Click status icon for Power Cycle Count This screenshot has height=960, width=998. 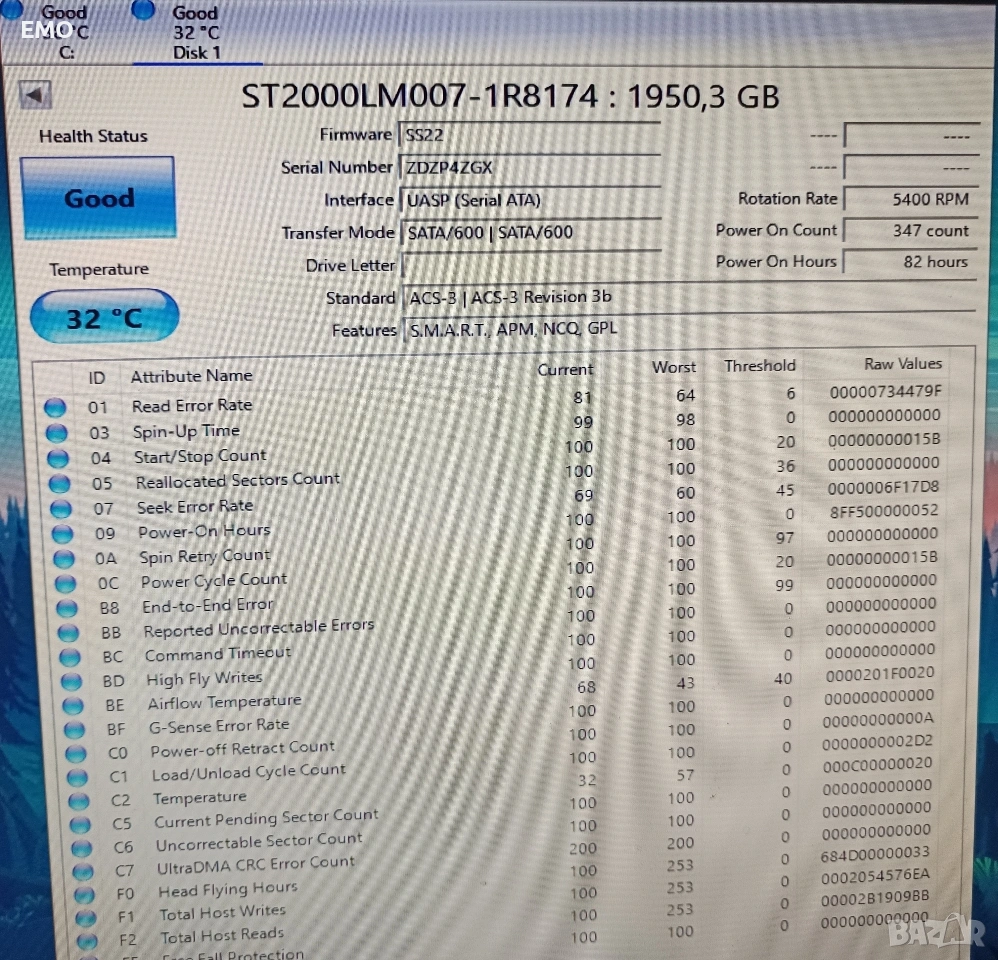coord(66,583)
